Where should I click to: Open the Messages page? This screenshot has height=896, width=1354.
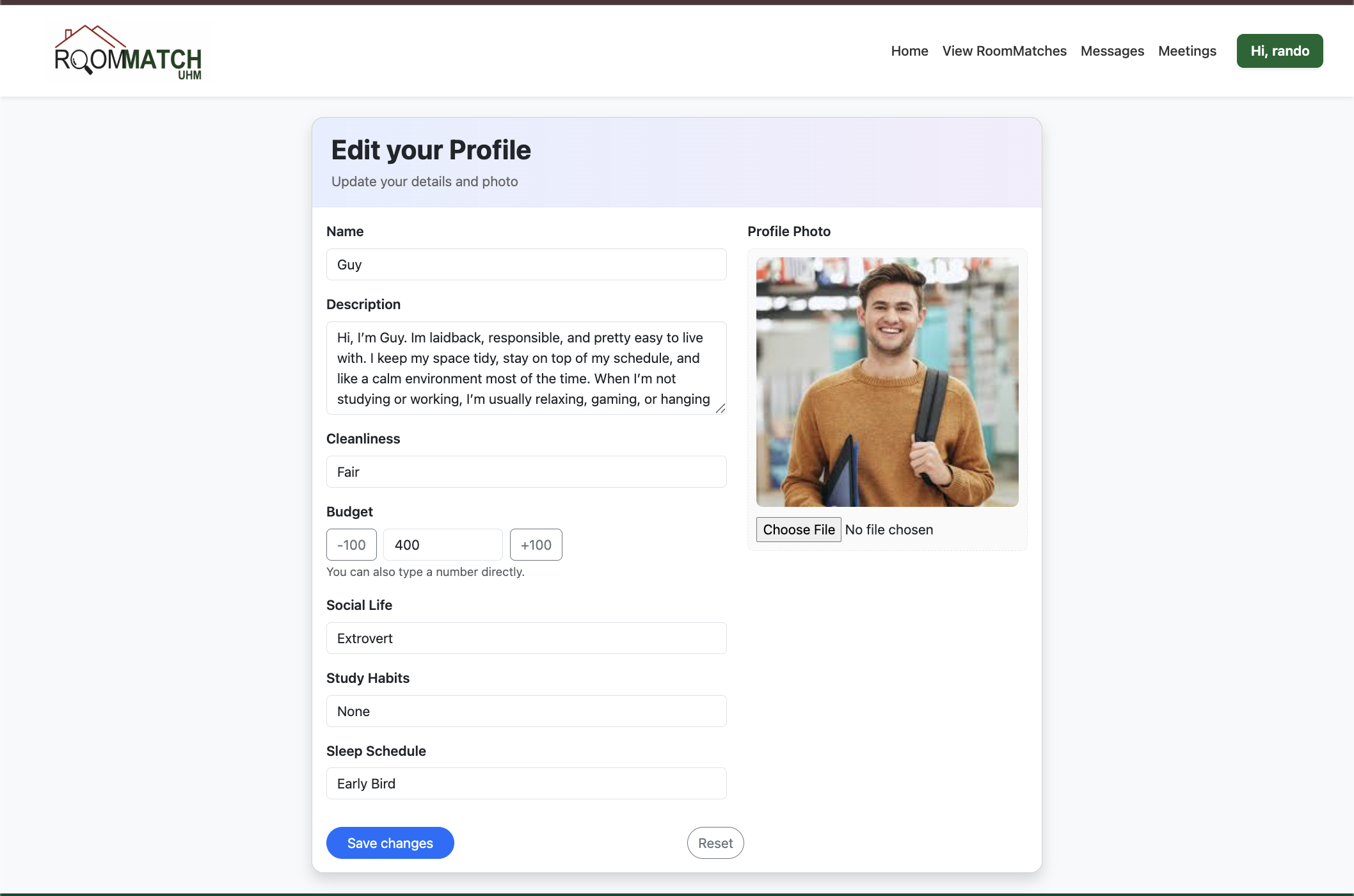(1112, 51)
